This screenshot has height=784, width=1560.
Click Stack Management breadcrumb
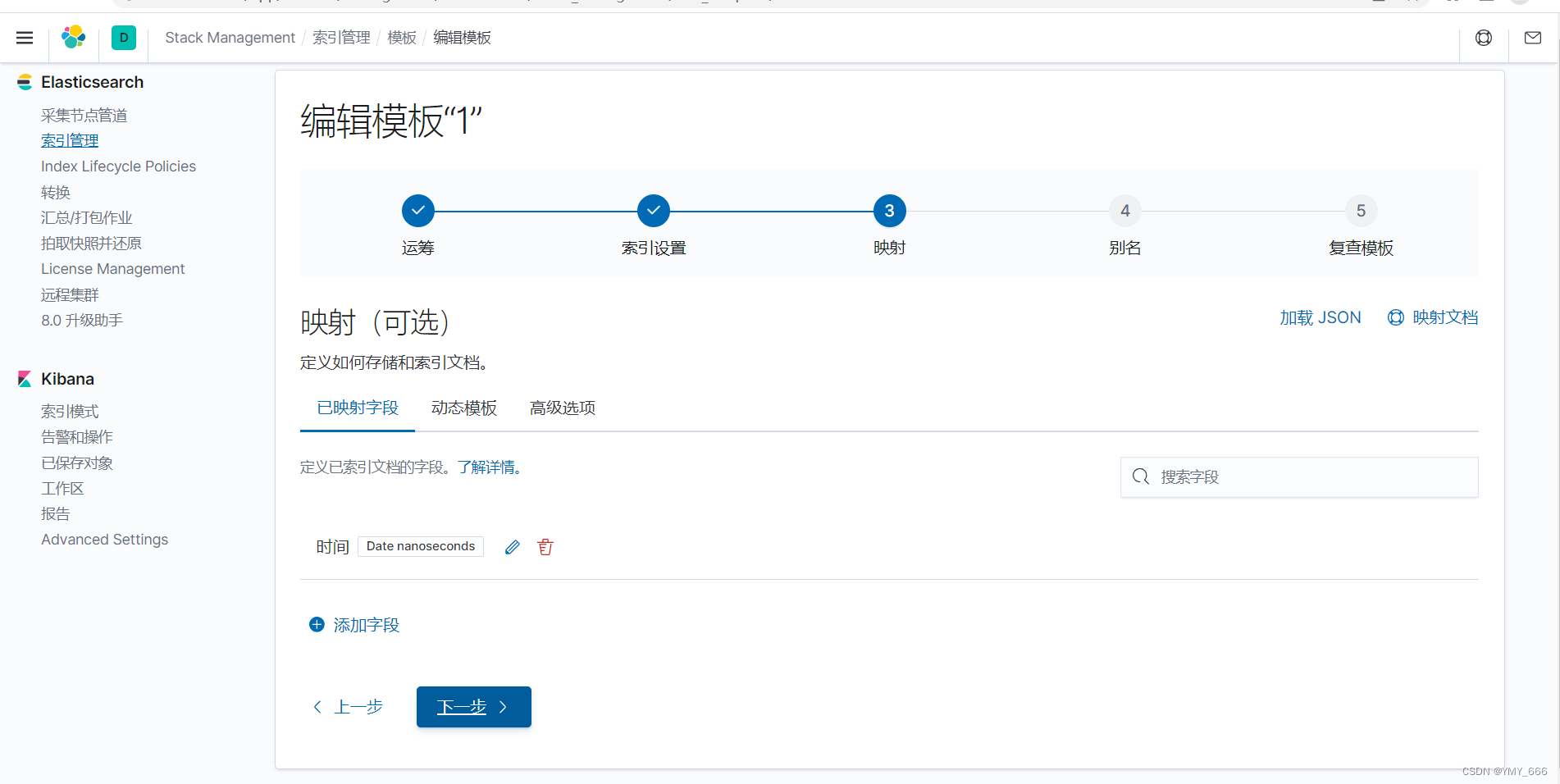click(x=230, y=38)
